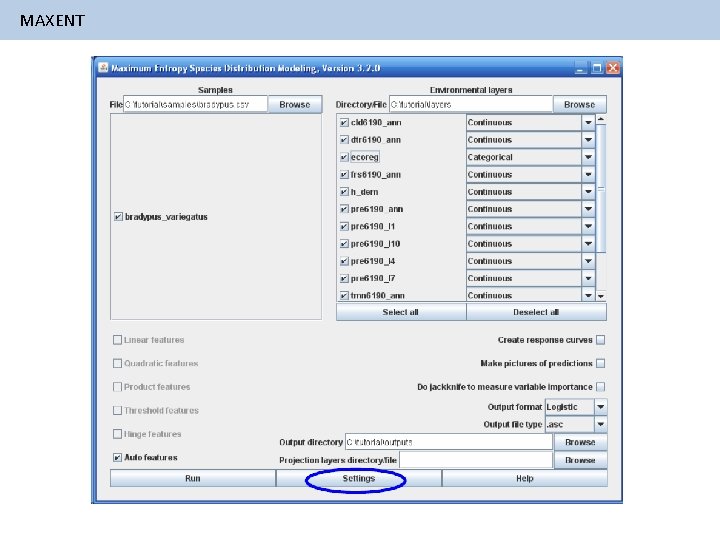The width and height of the screenshot is (720, 540).
Task: Toggle the h_dem layer checkbox
Action: [x=344, y=192]
